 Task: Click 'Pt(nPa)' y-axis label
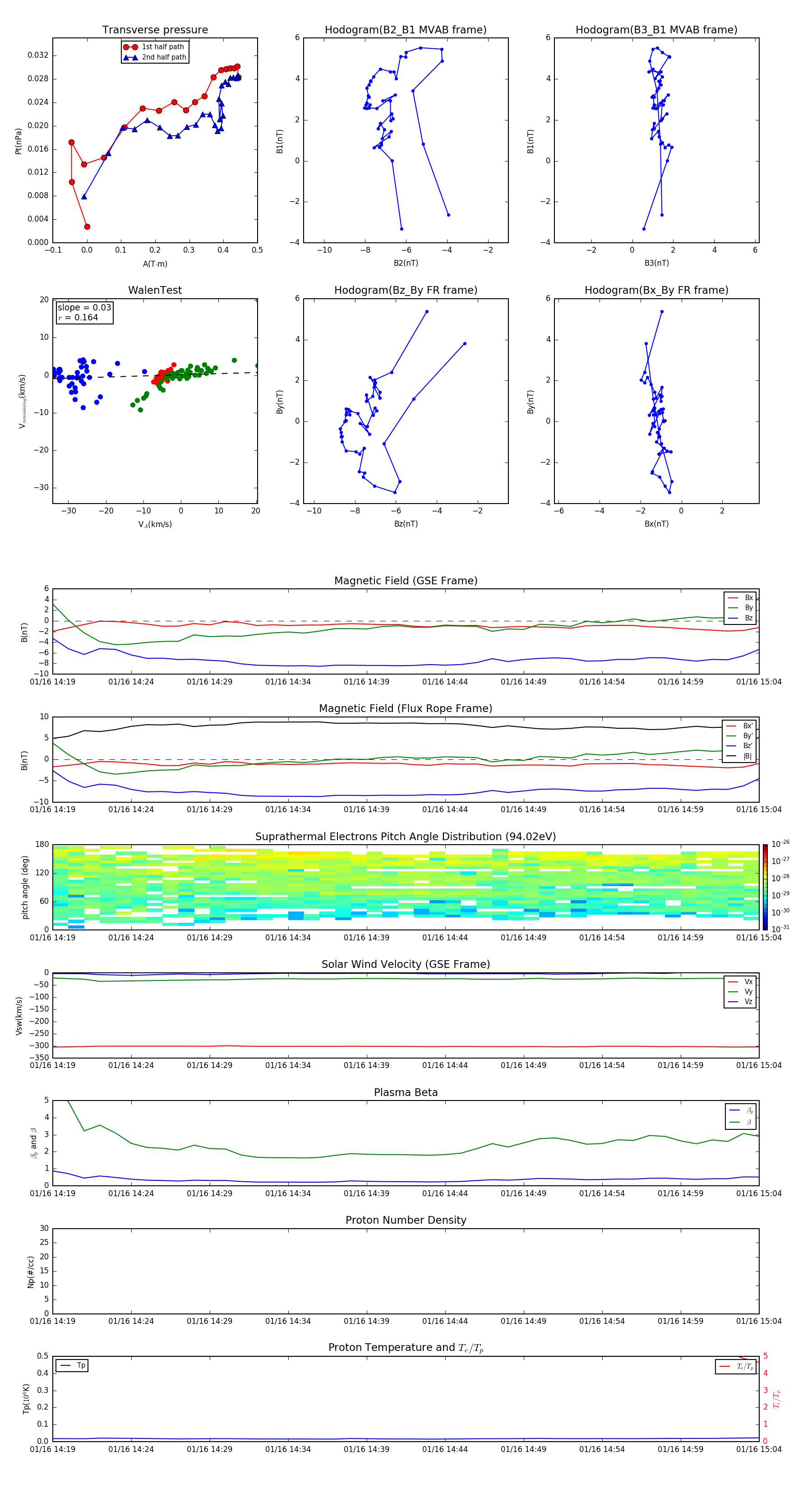[x=18, y=140]
